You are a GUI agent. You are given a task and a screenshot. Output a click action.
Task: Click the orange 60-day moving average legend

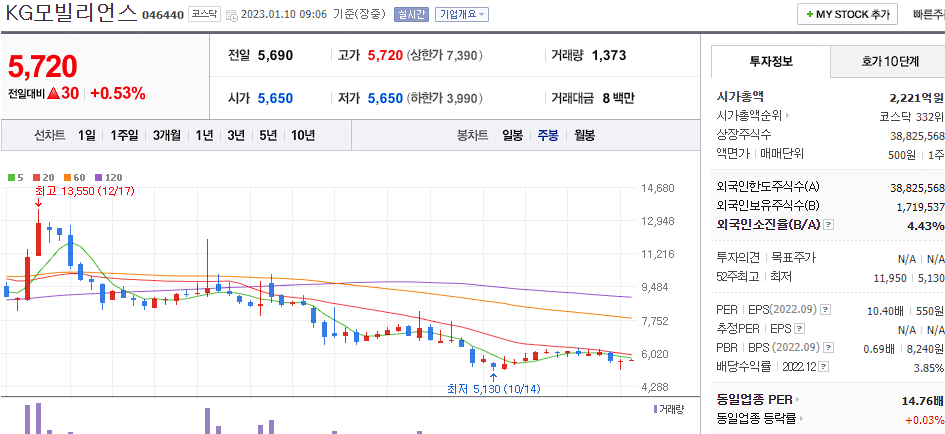click(x=75, y=178)
